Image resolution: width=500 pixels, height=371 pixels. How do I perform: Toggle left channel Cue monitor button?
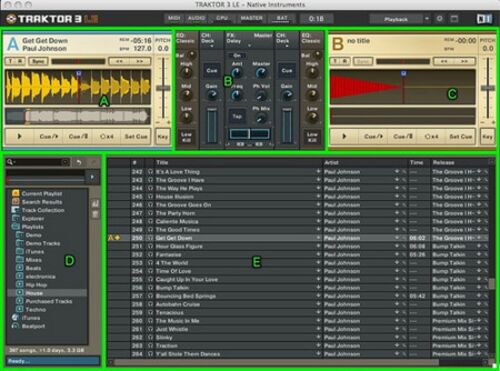click(x=212, y=71)
